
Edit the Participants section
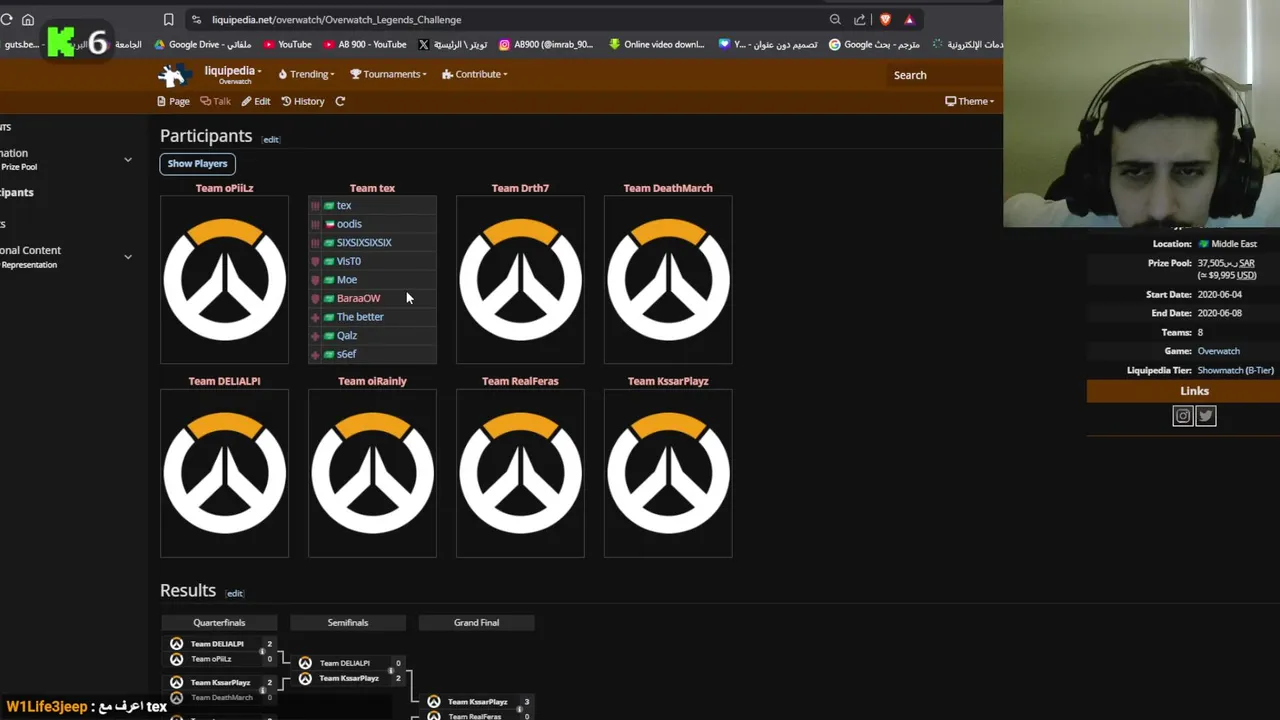click(271, 139)
